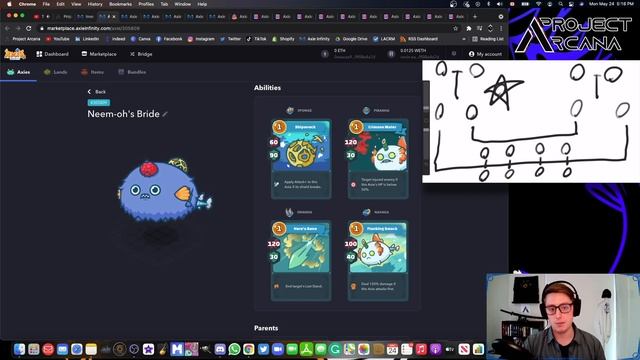Open the RSS Dashboard bookmark
This screenshot has width=640, height=360.
(419, 39)
